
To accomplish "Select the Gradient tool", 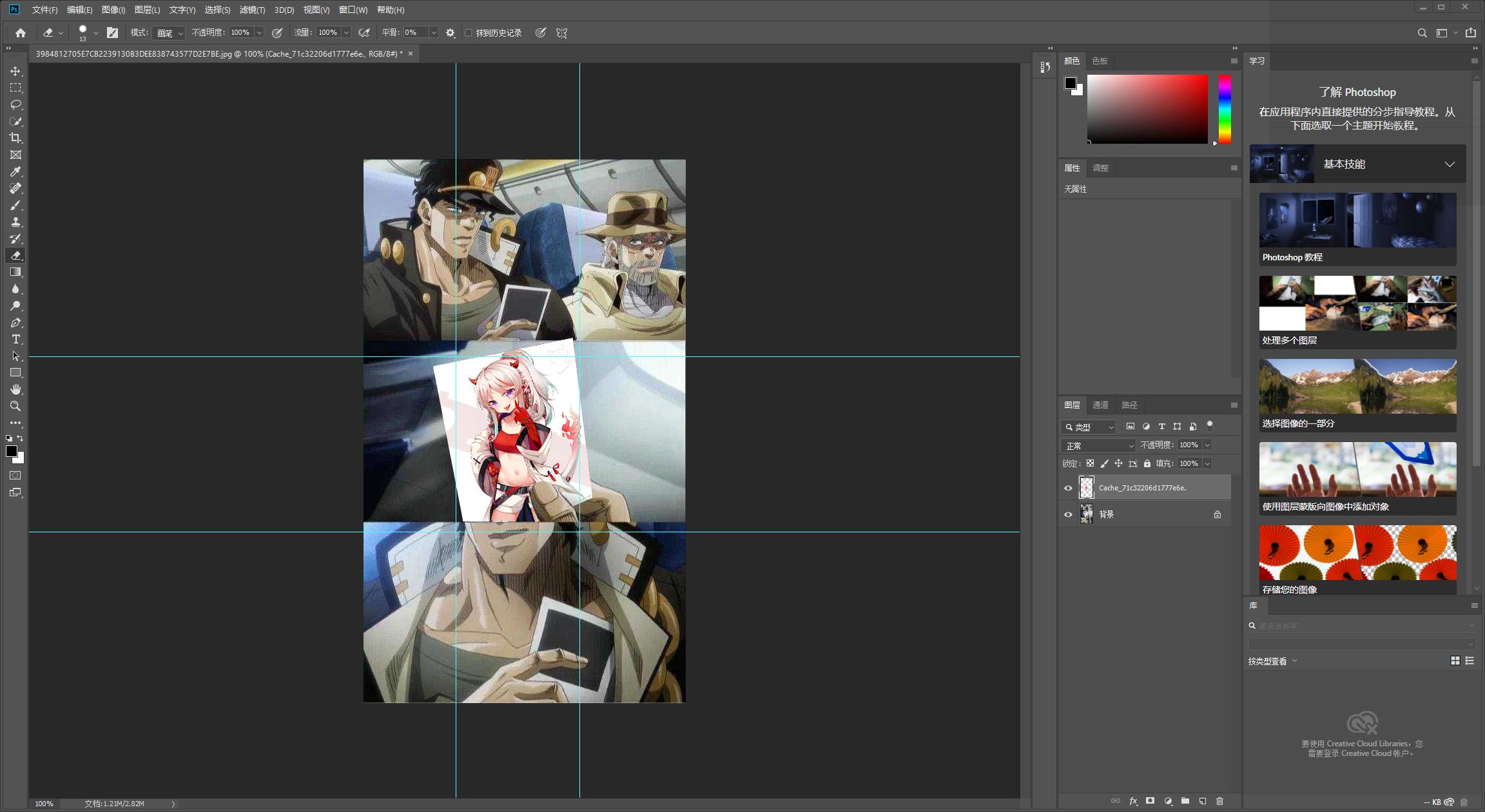I will coord(15,272).
